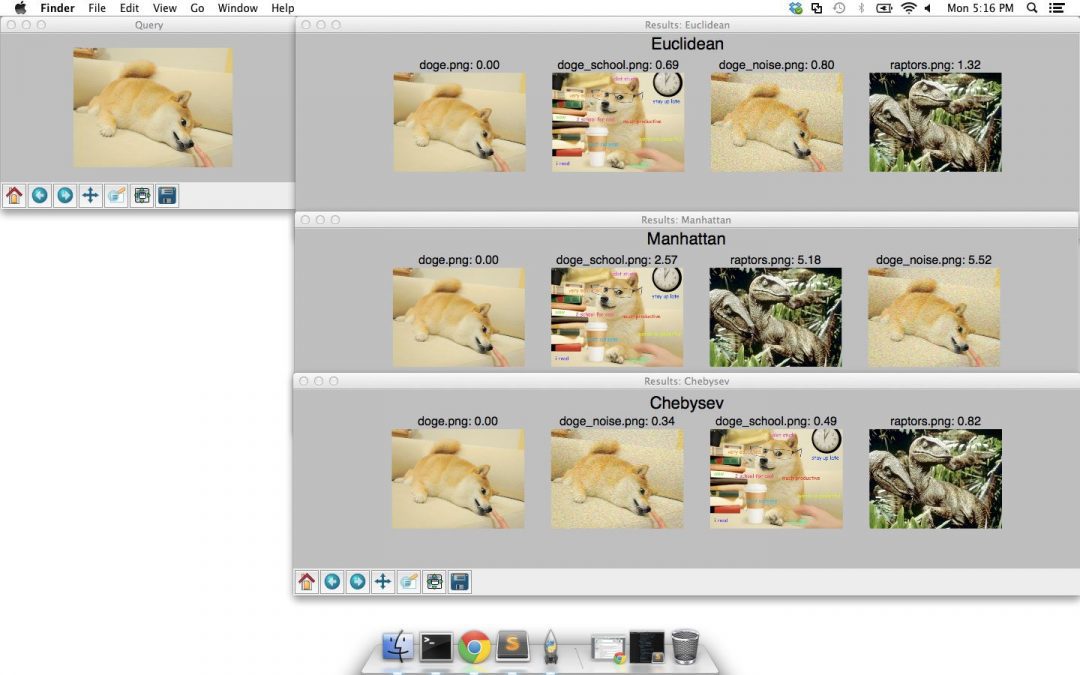Pick the doge_school.png image under Chebysev
Screen dimensions: 1080x675
point(776,479)
